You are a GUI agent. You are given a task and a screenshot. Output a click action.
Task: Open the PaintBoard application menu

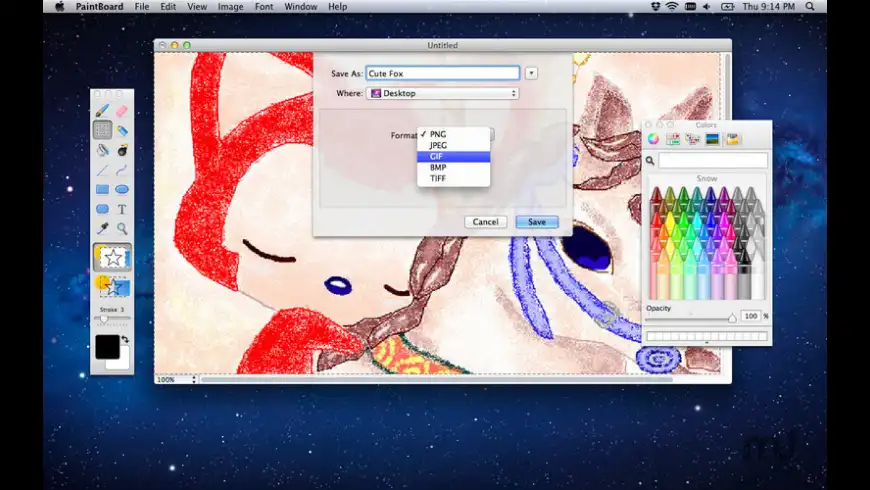[x=99, y=7]
